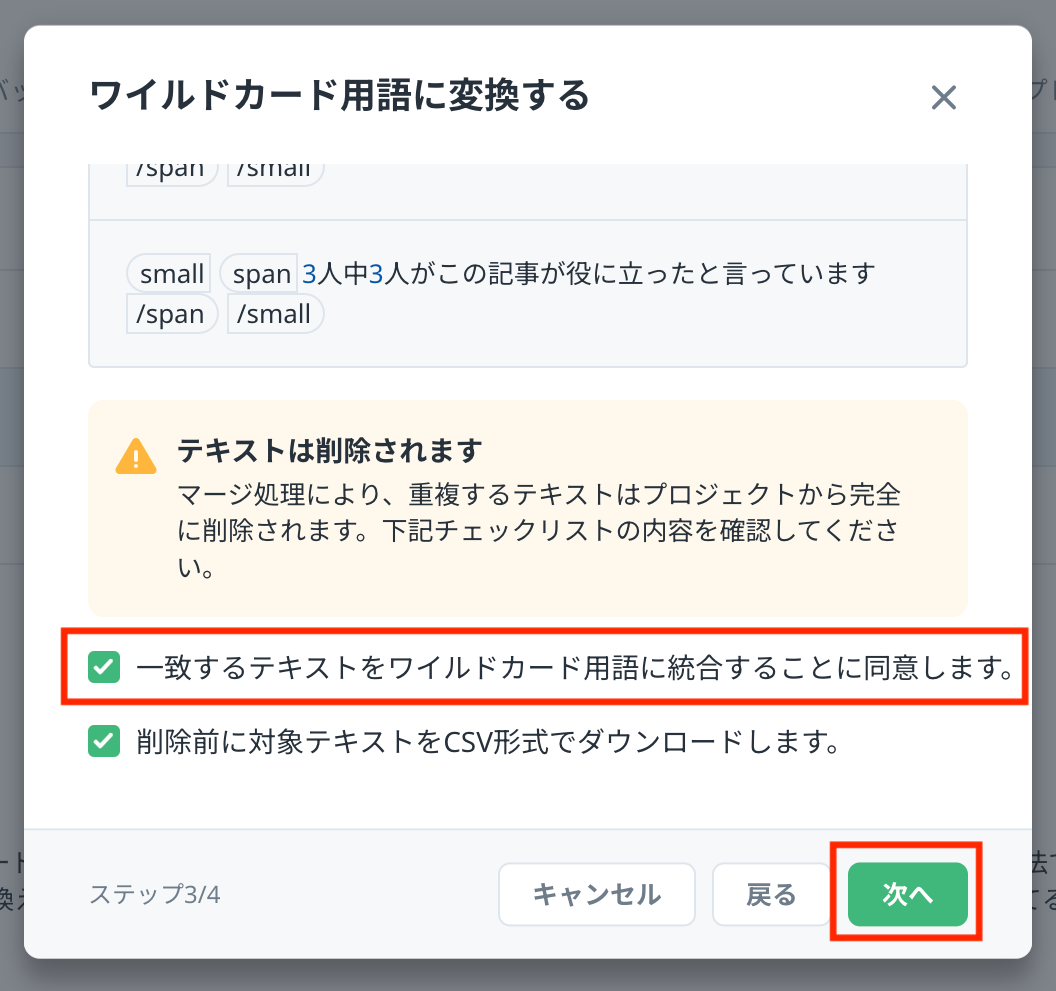The height and width of the screenshot is (991, 1056).
Task: Close the ワイルドカード用語に変換する dialog
Action: [x=944, y=98]
